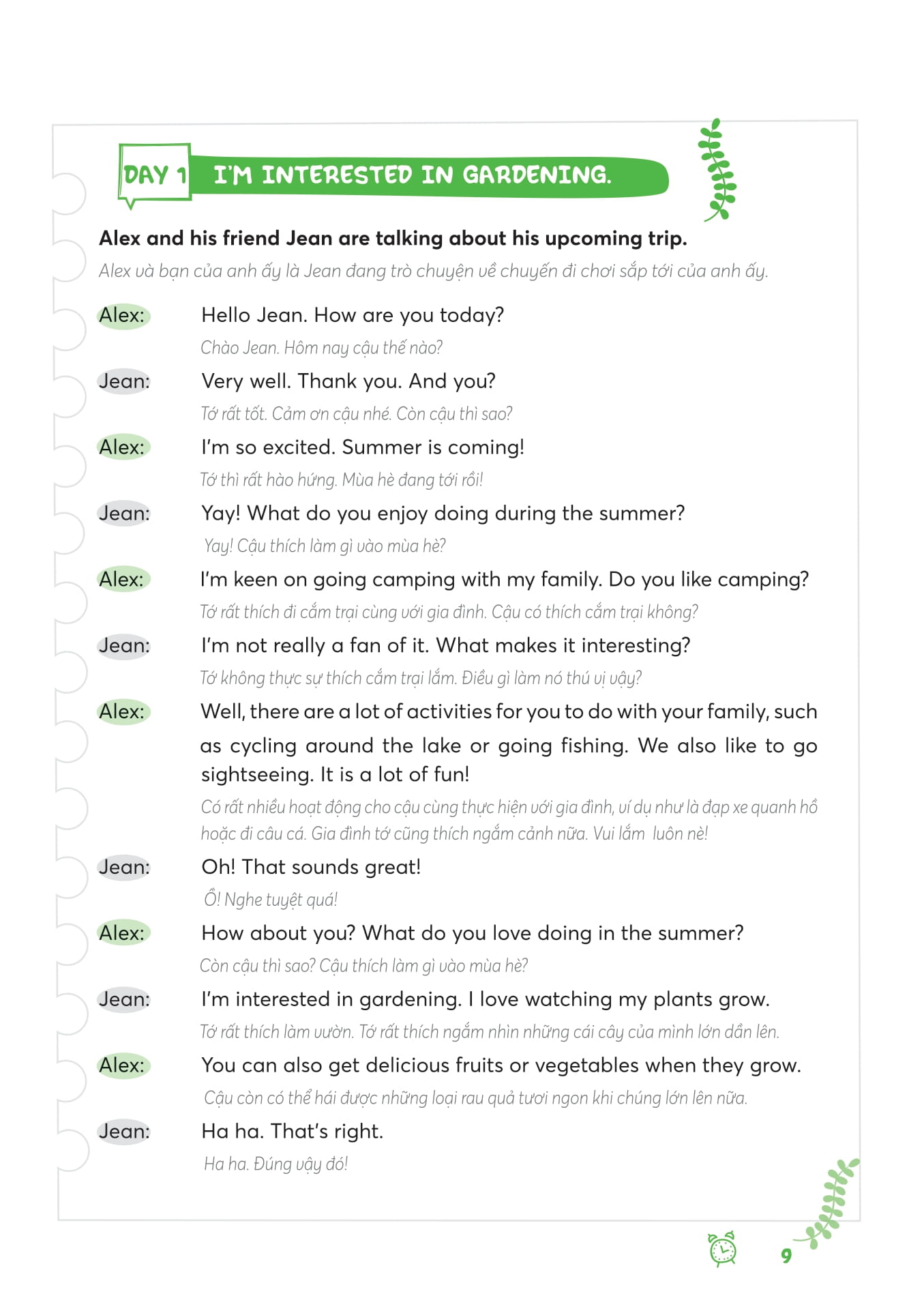Screen dimensions: 924x1311
Task: Click the line "Oh! That sounds great!"
Action: coord(311,867)
